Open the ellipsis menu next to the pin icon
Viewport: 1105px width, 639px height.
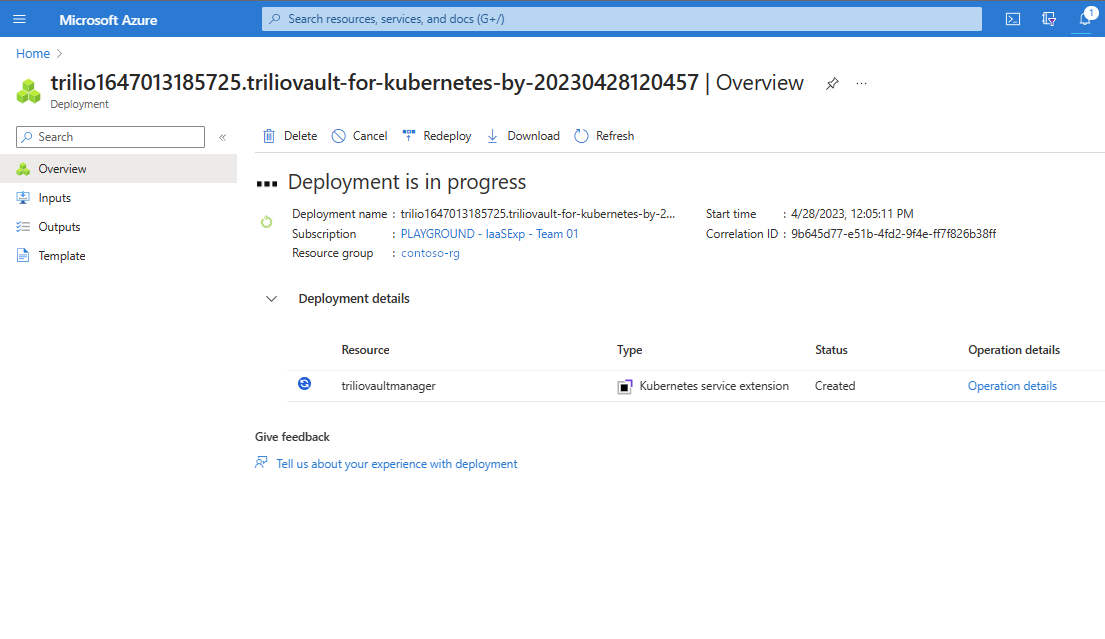click(861, 84)
